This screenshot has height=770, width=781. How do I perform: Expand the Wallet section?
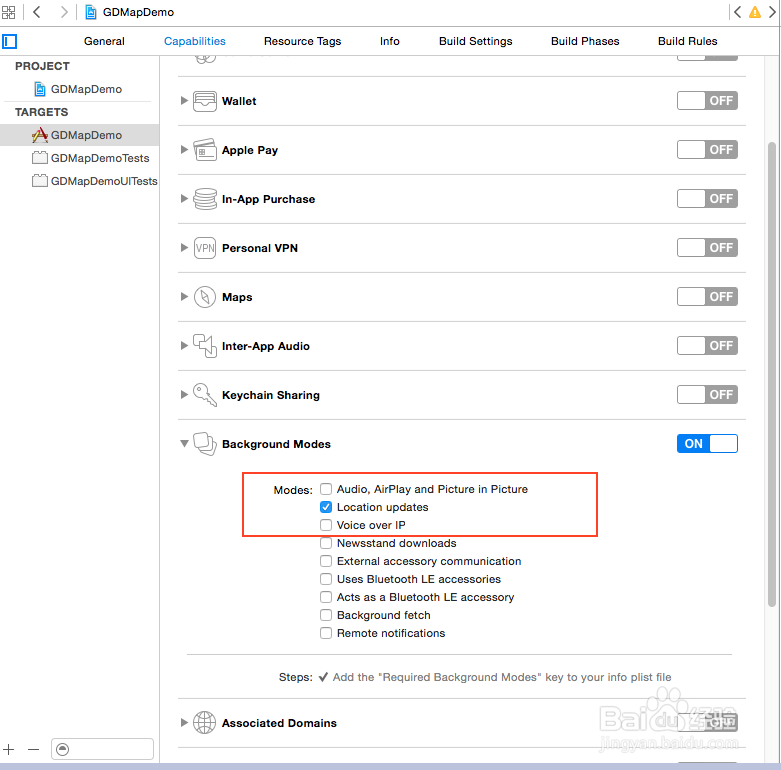(x=184, y=101)
